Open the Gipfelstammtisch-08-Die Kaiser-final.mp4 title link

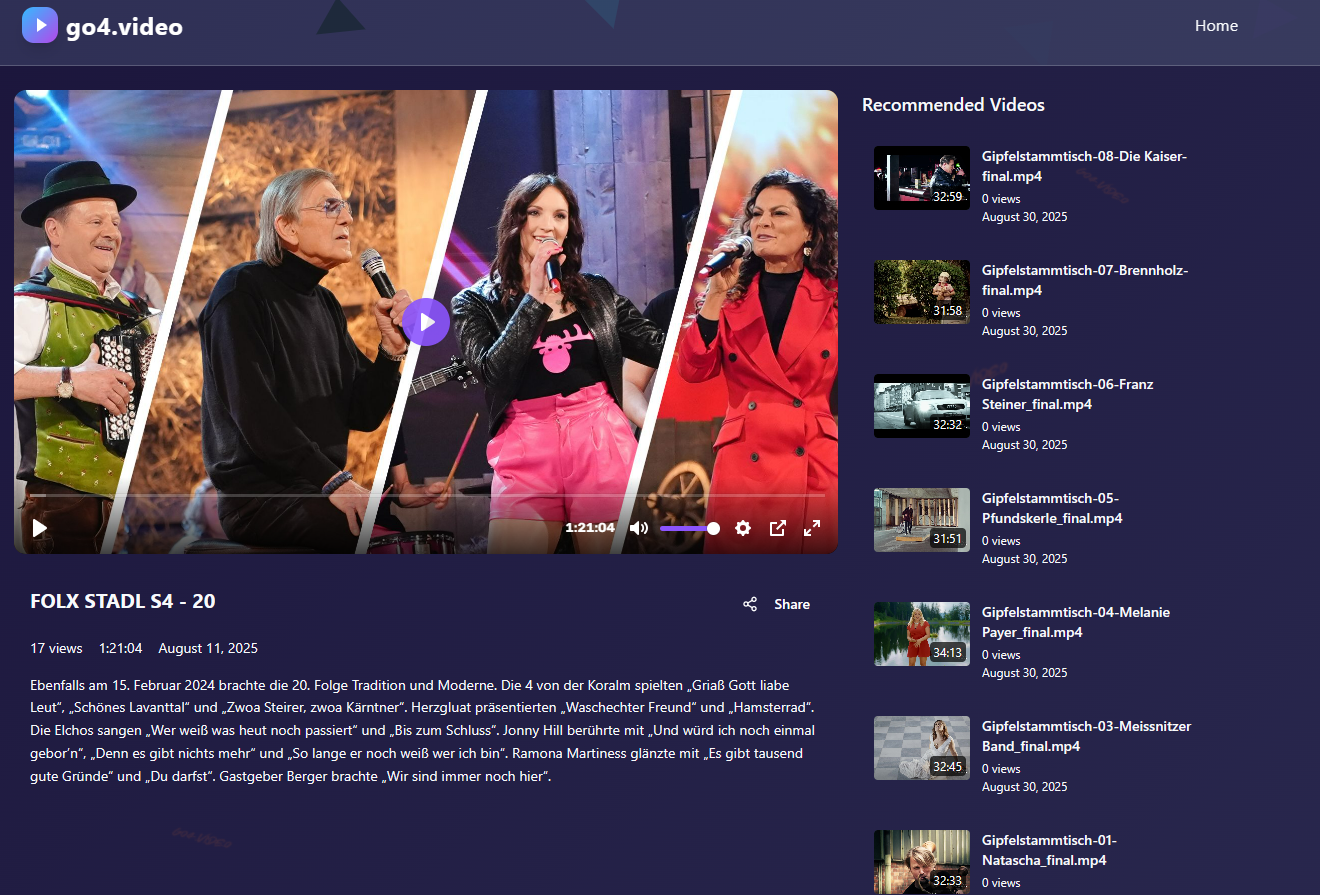click(x=1084, y=166)
